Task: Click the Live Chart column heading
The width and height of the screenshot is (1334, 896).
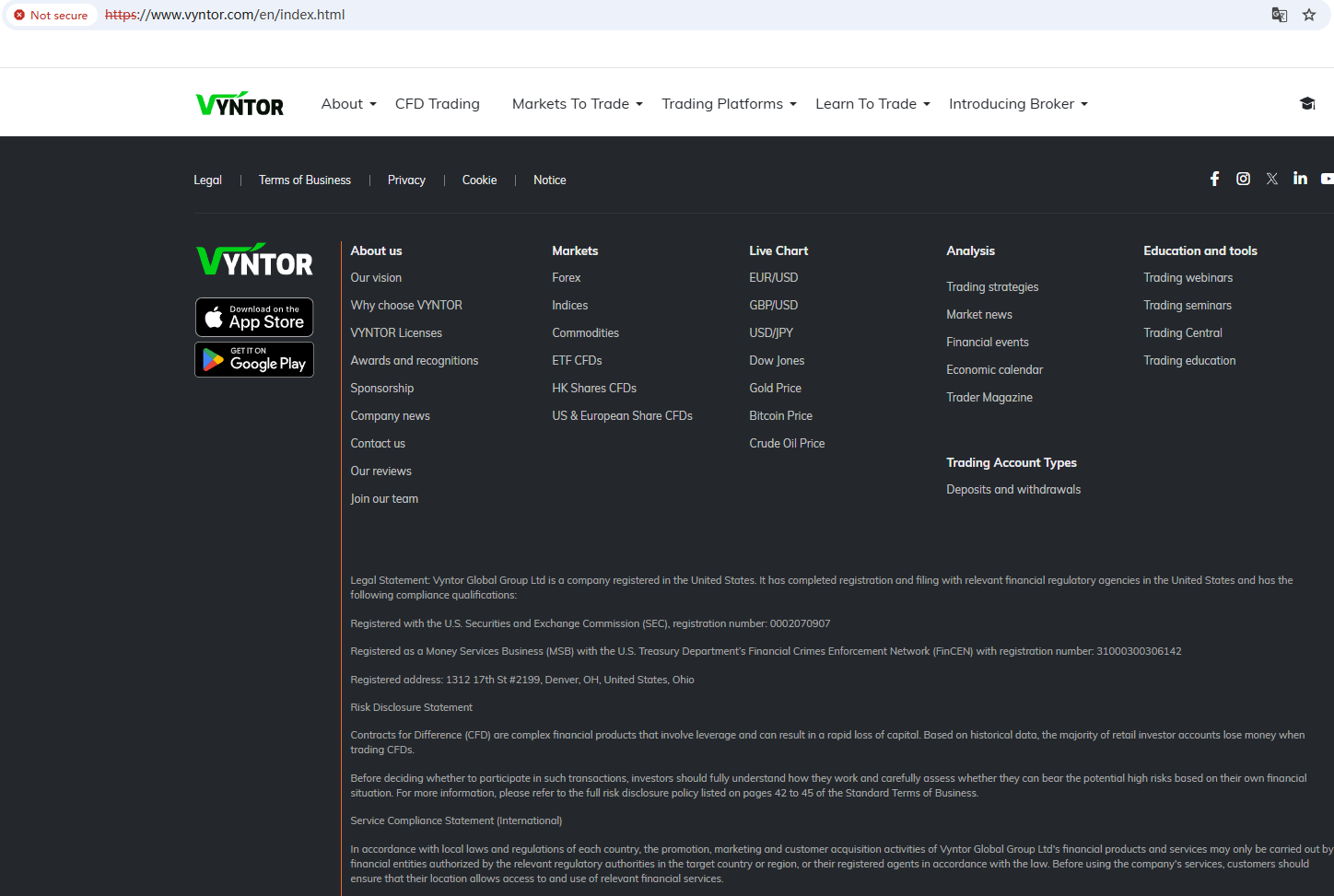Action: [x=778, y=251]
